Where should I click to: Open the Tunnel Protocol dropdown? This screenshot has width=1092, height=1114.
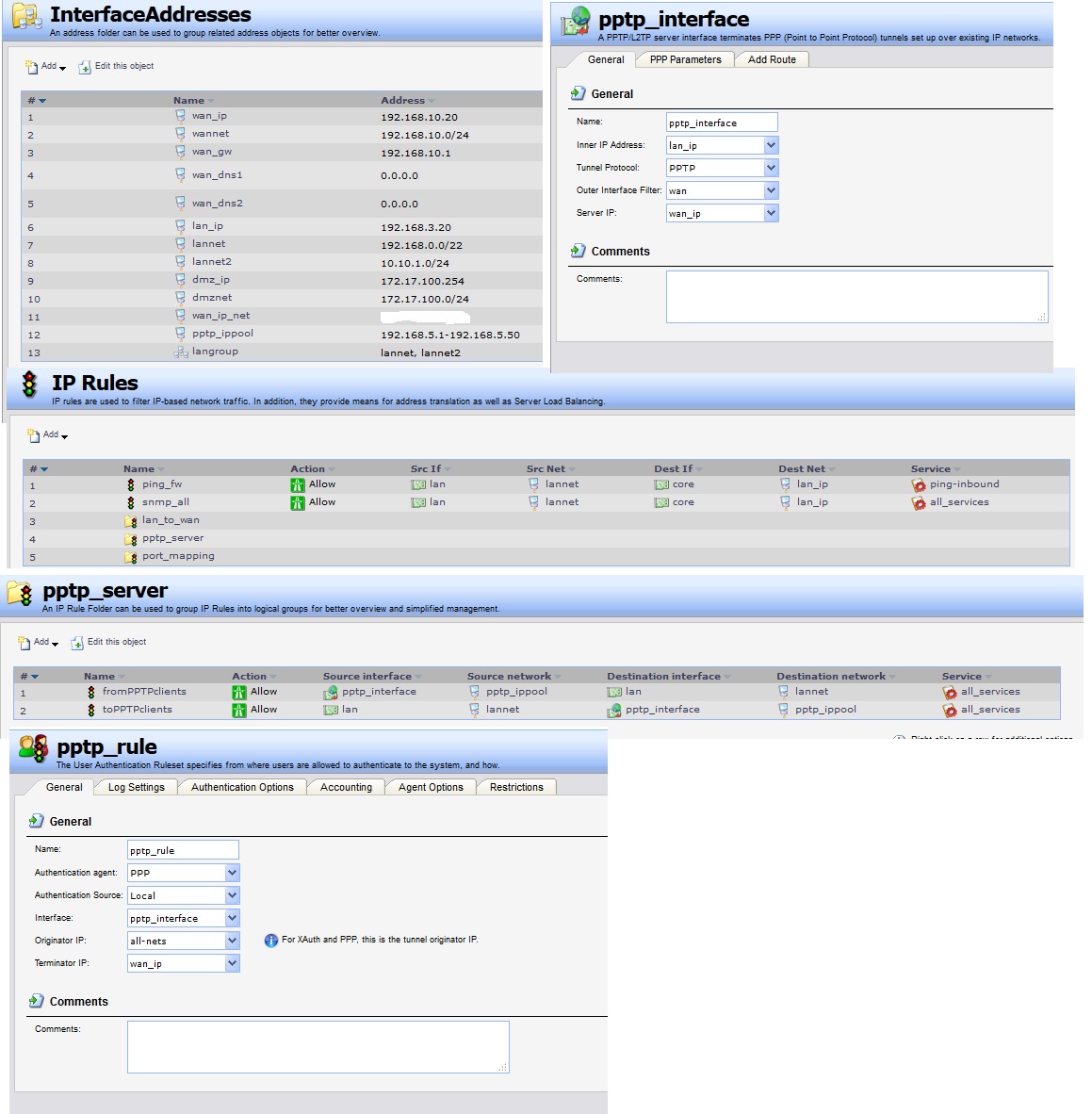pyautogui.click(x=771, y=168)
